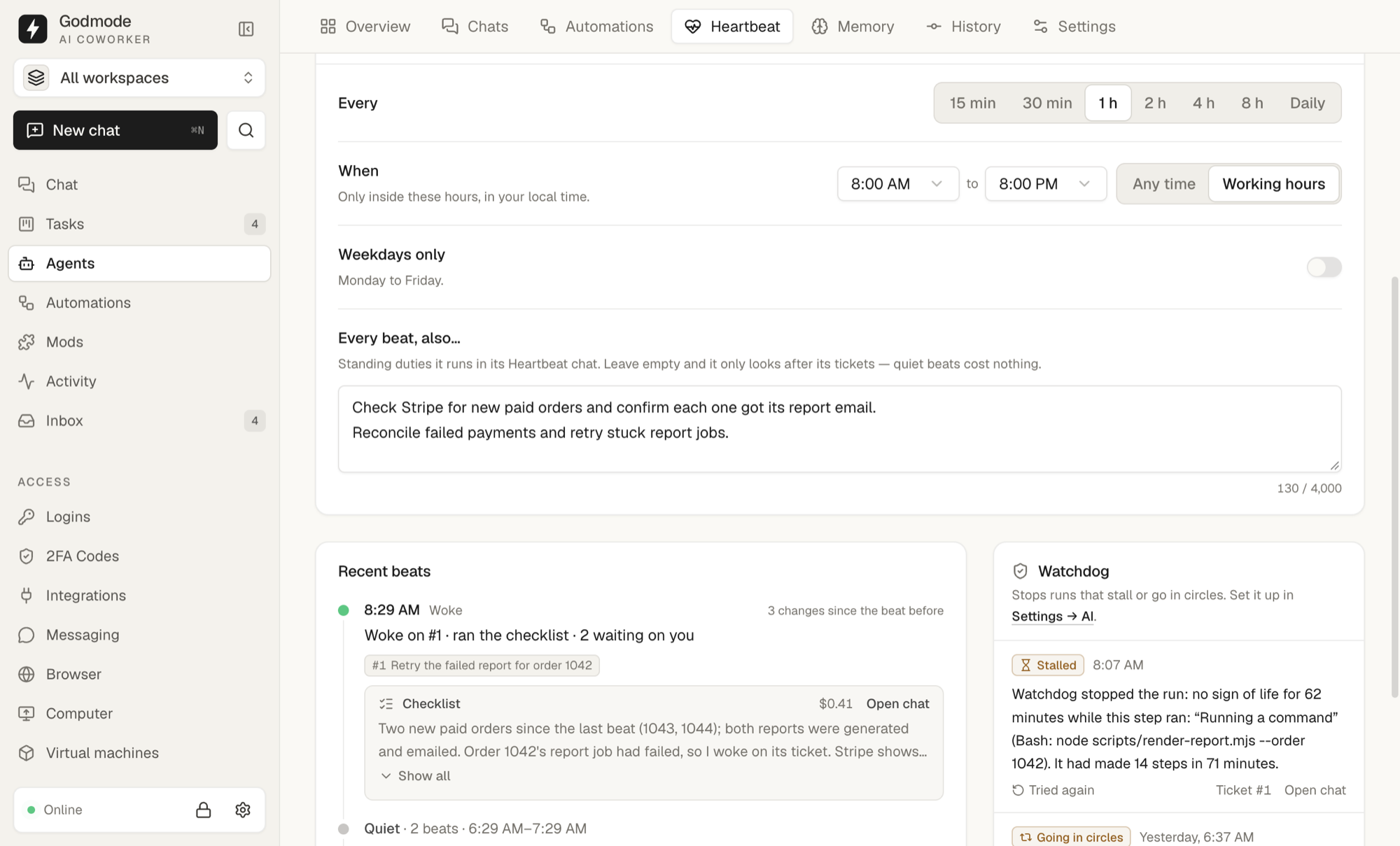
Task: Click ticket tag Retry the failed report
Action: click(x=482, y=665)
